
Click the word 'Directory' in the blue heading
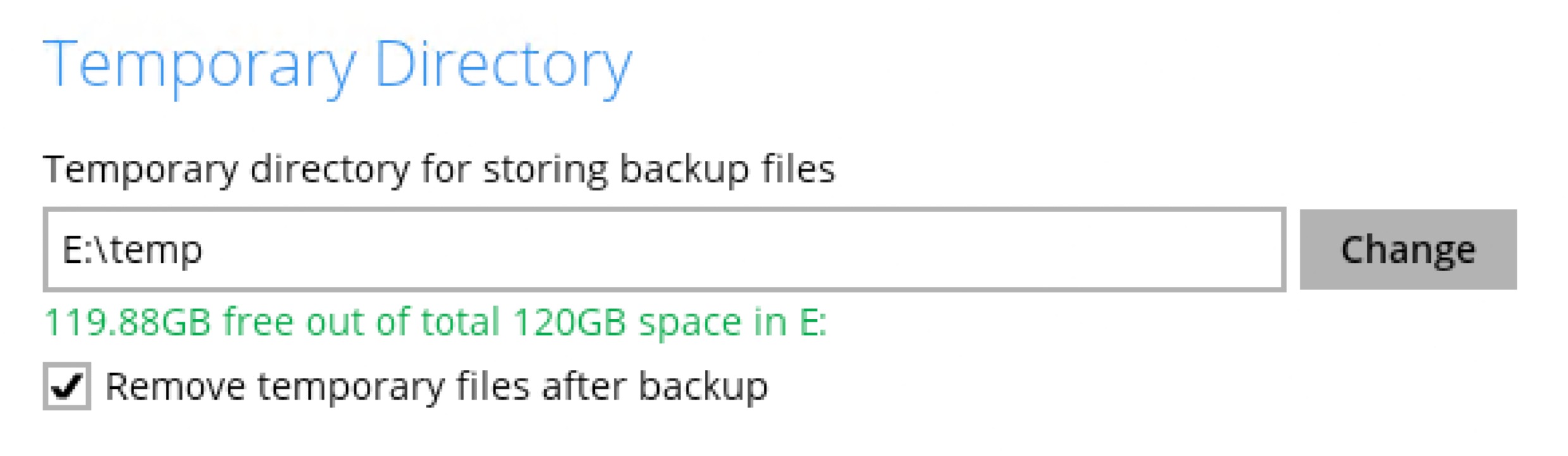coord(503,65)
